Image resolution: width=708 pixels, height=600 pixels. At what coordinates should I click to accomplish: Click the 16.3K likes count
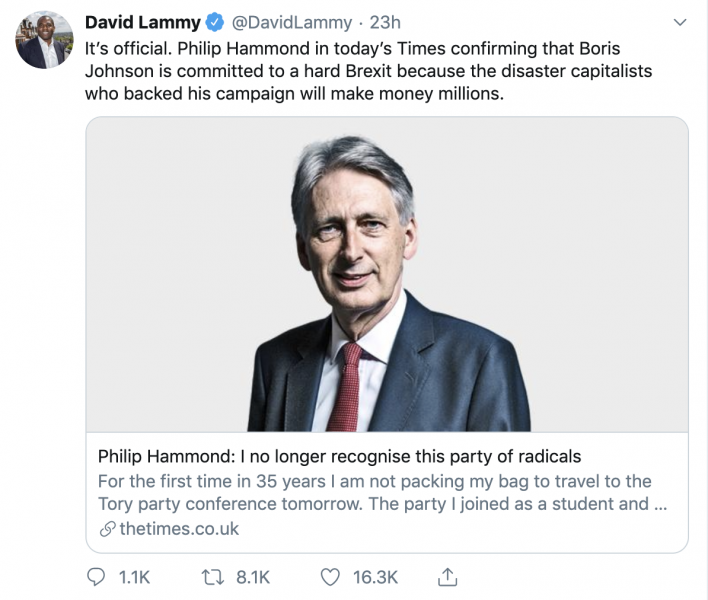click(x=376, y=577)
